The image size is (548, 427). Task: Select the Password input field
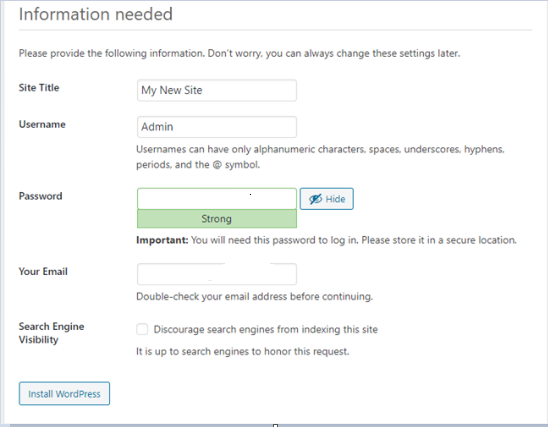pyautogui.click(x=217, y=198)
